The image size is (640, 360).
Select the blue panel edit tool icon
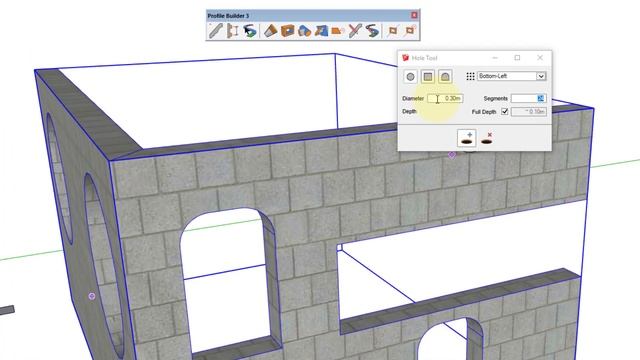pos(321,31)
